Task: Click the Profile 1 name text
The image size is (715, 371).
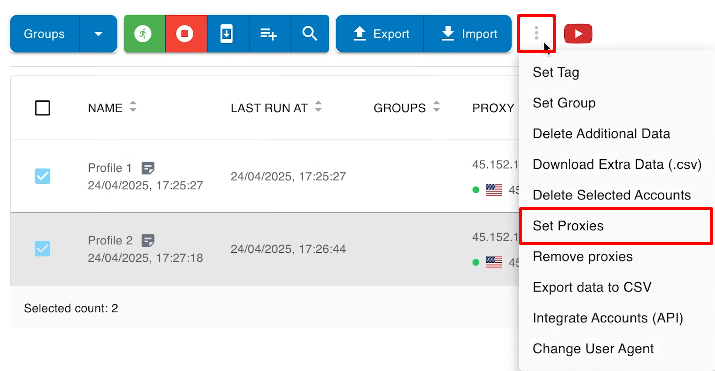Action: pos(110,168)
